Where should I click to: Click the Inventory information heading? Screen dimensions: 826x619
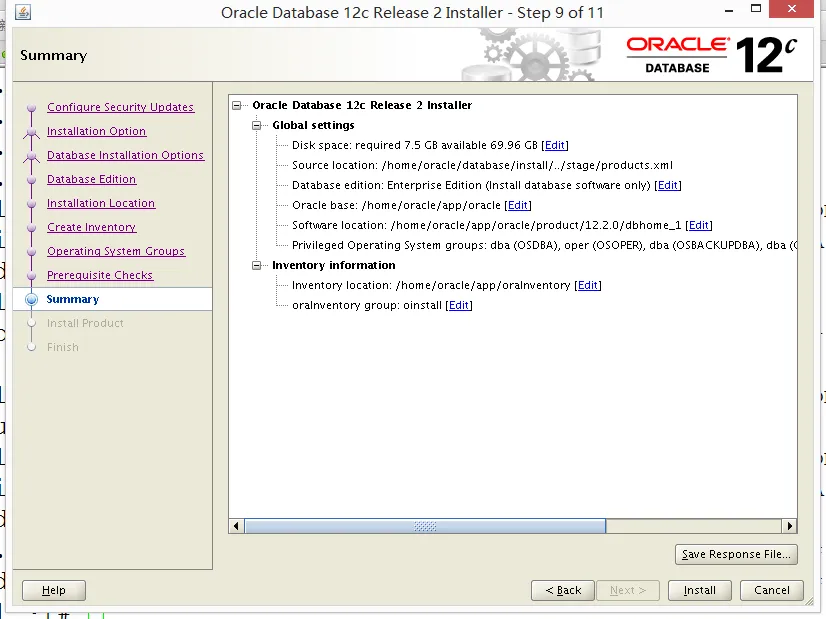point(333,266)
